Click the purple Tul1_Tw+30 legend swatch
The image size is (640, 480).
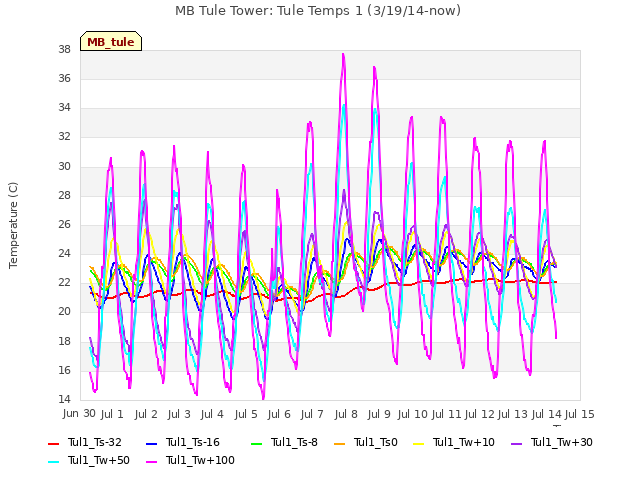(517, 443)
